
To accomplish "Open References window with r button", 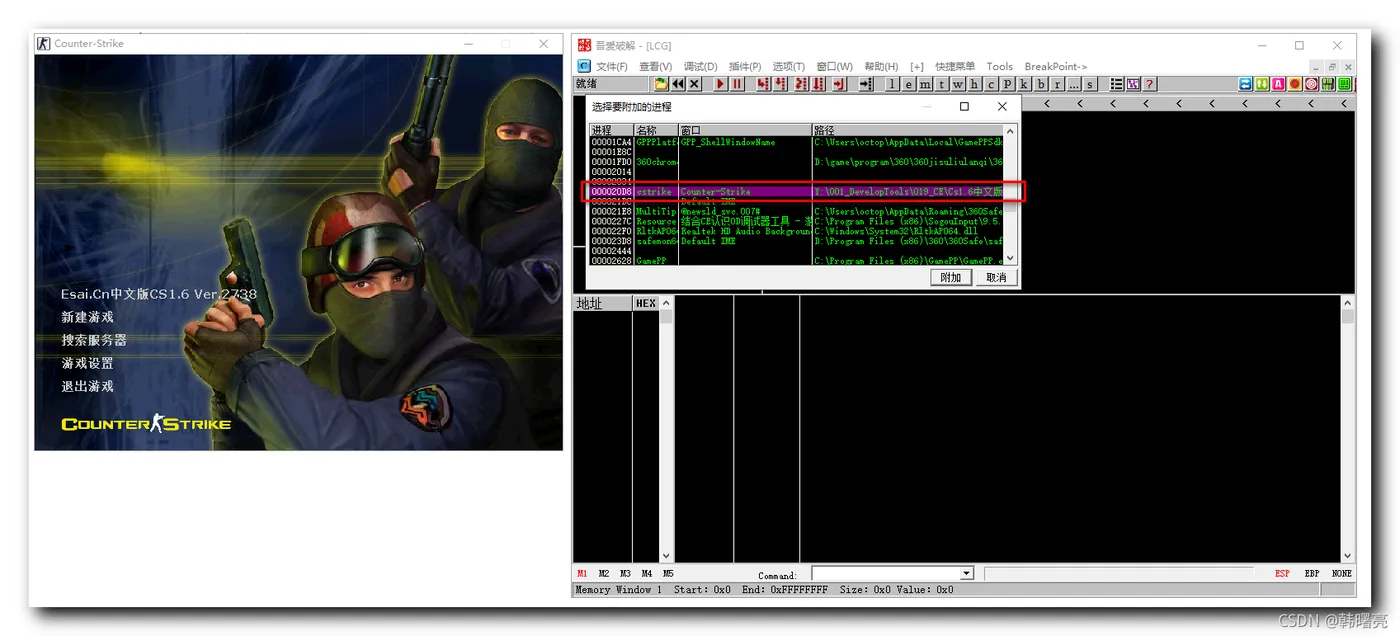I will click(1057, 84).
